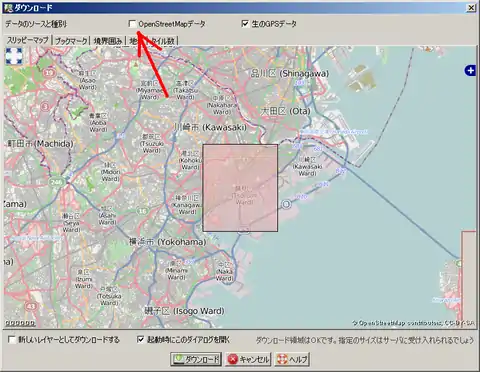
Task: Tick 新しいレイヤーとしてダウンロードする checkbox
Action: coord(12,340)
